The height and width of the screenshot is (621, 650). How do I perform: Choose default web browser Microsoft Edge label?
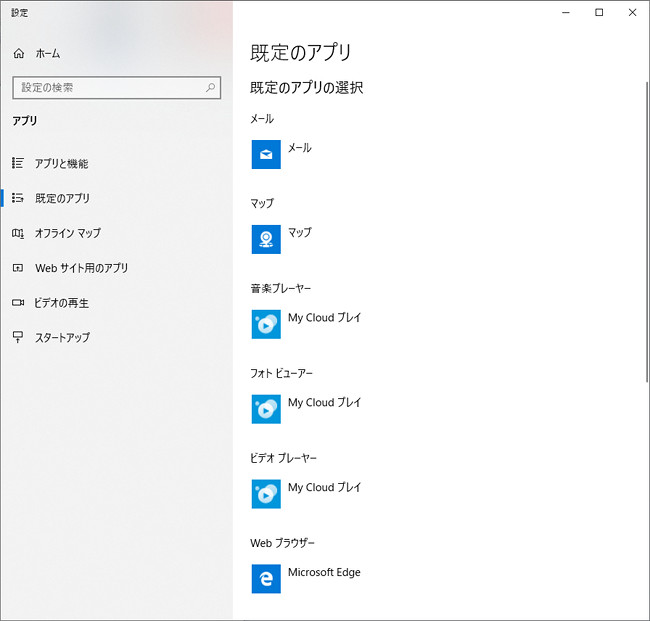[x=324, y=573]
